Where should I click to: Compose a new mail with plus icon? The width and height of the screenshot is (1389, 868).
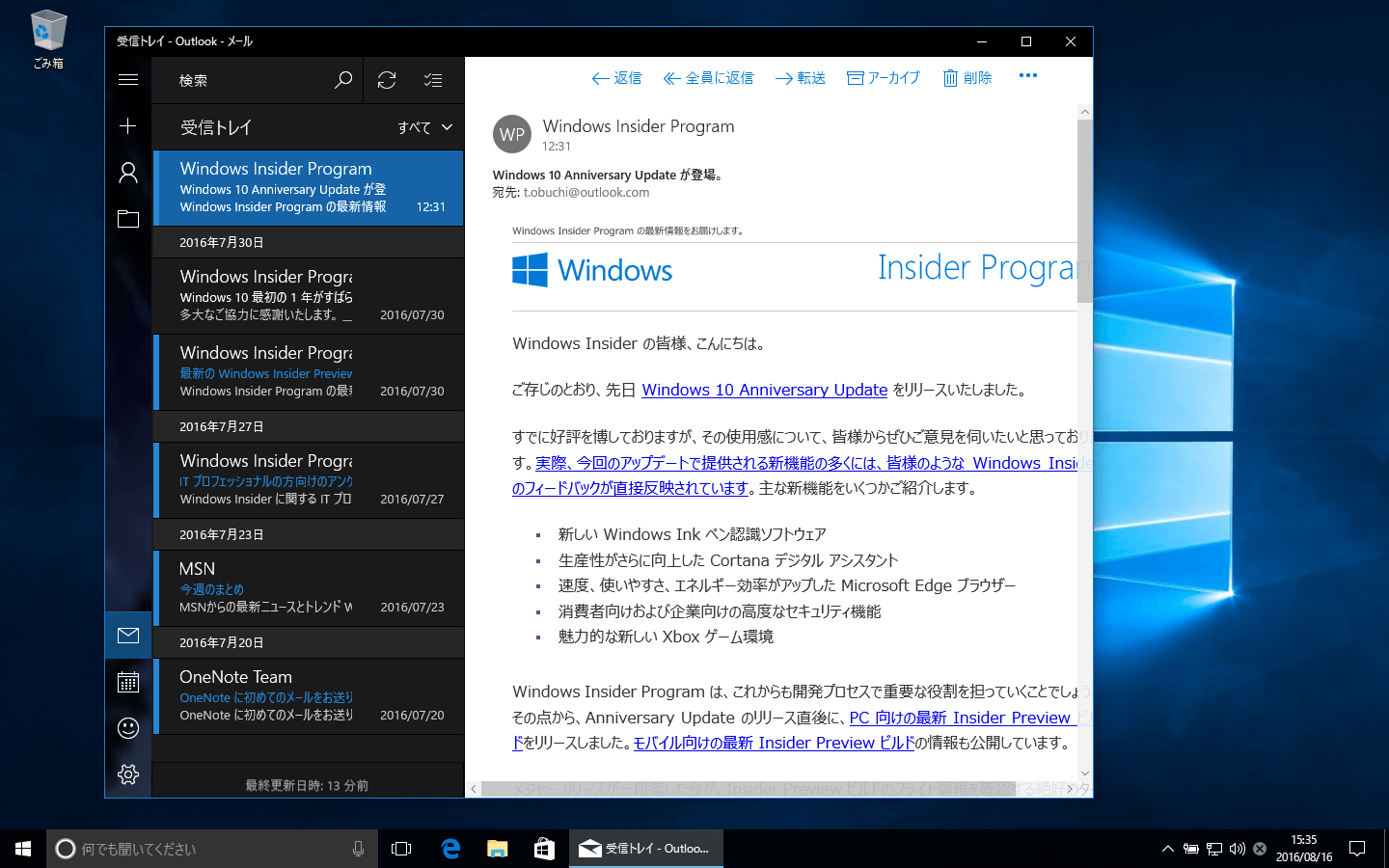[128, 126]
